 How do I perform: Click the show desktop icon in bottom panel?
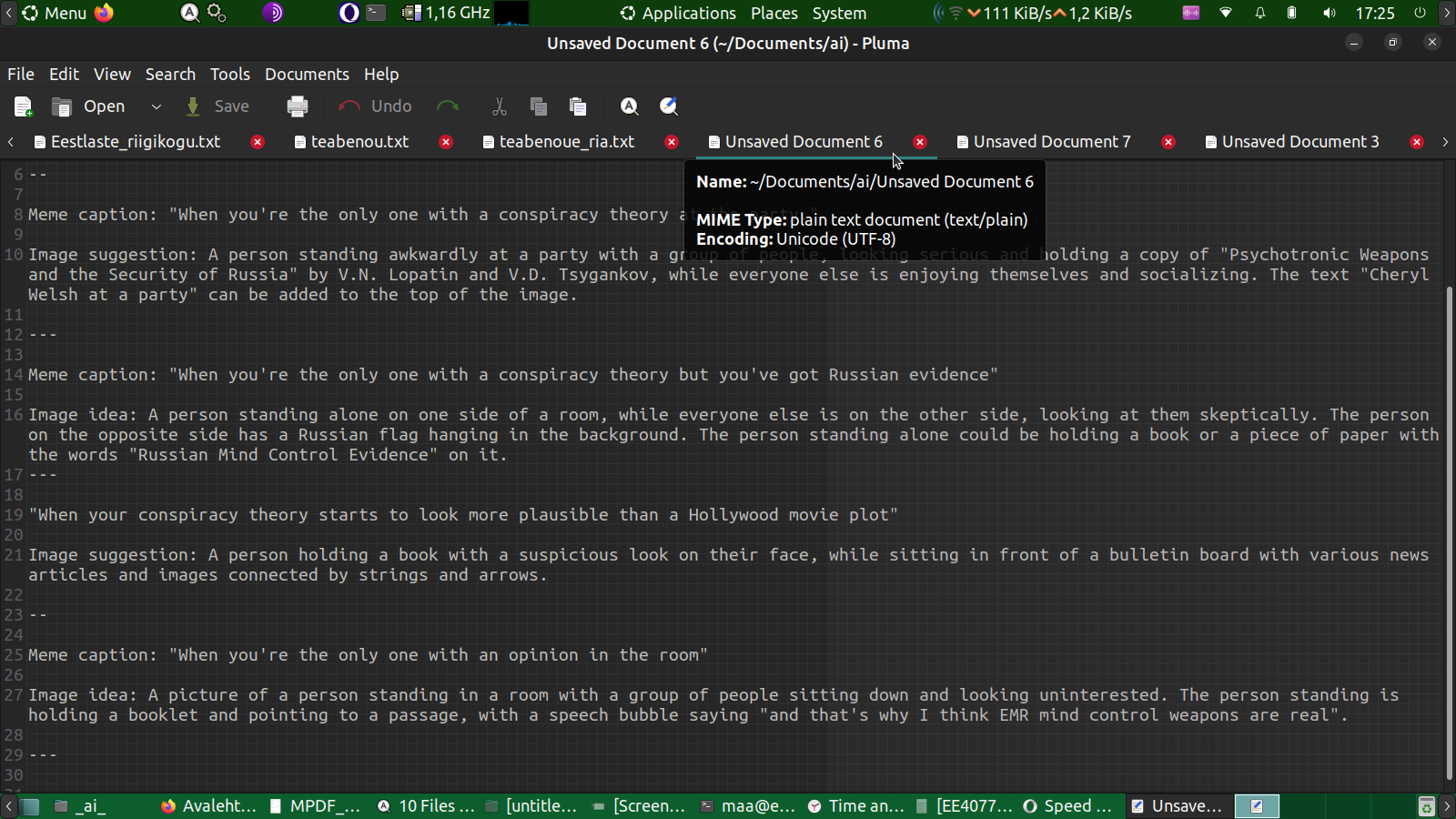(30, 806)
